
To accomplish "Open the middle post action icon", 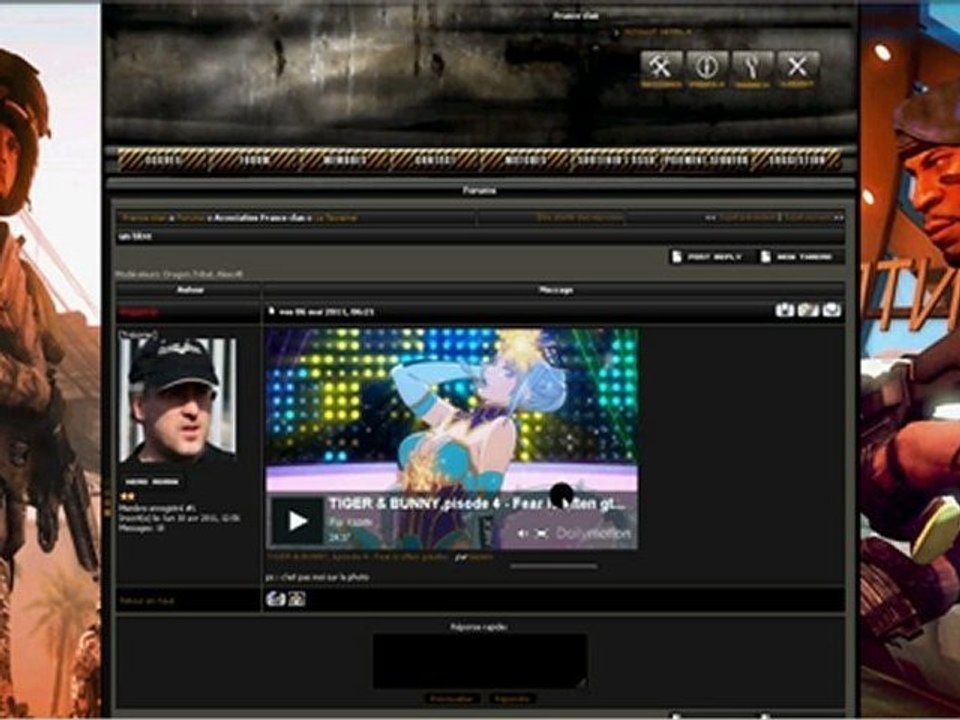I will click(808, 310).
